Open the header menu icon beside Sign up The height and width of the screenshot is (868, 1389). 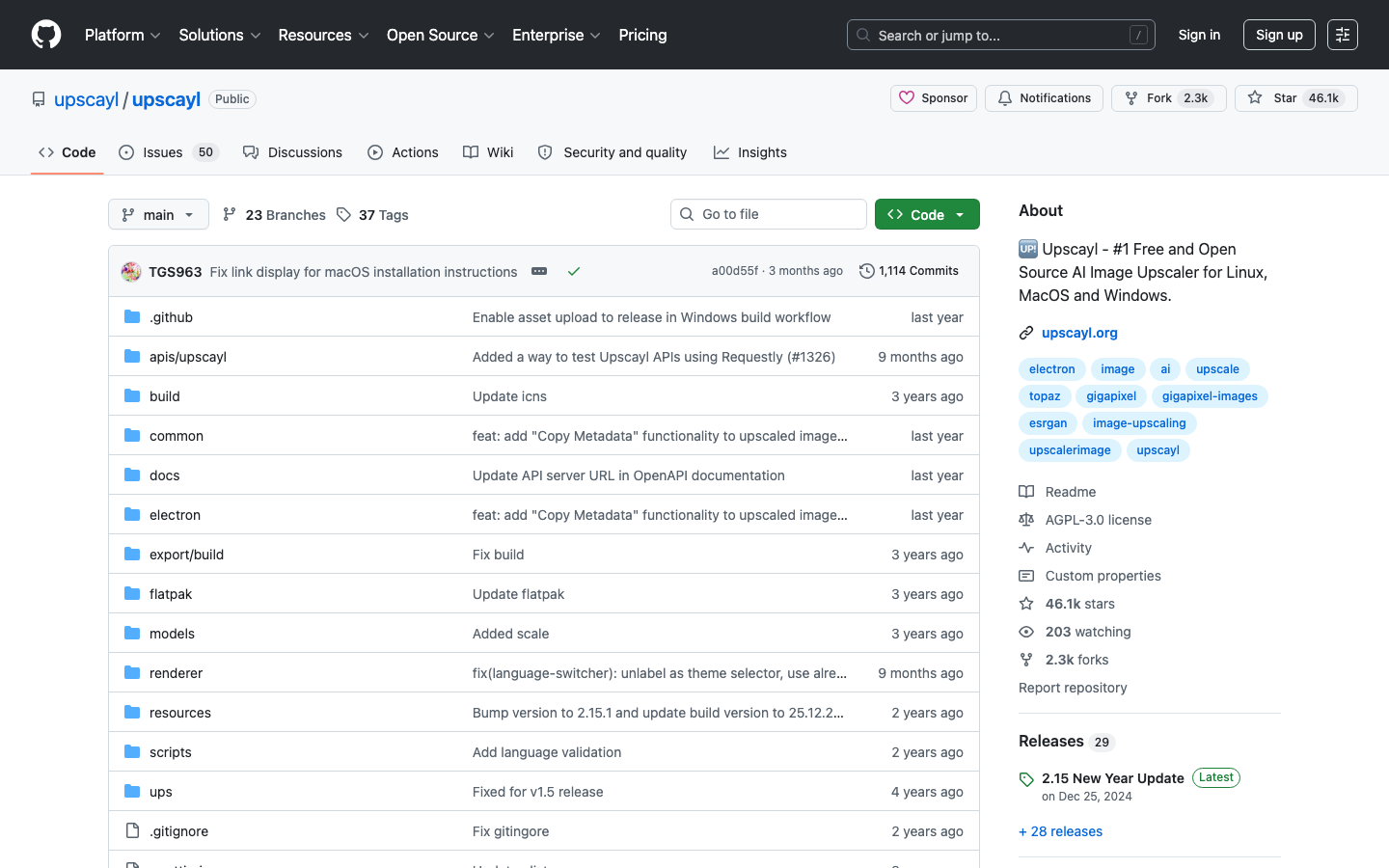(x=1343, y=35)
